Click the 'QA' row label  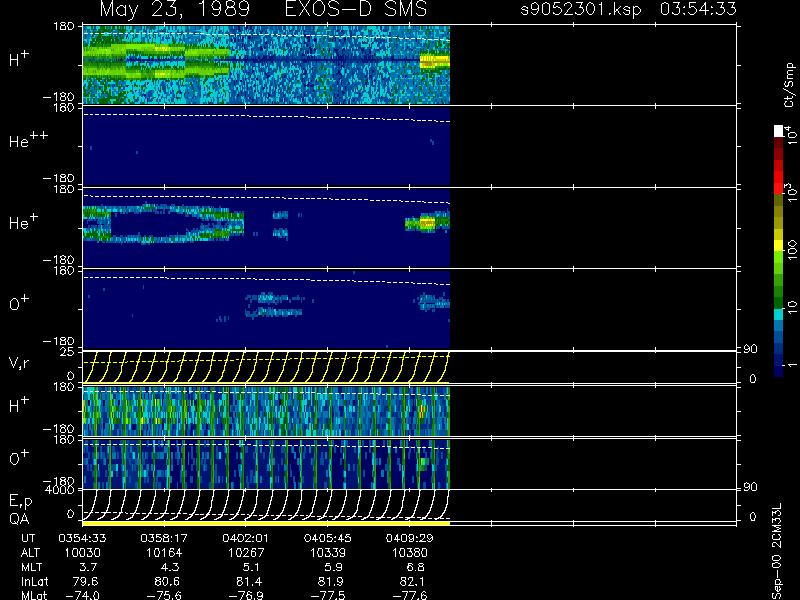tap(19, 519)
